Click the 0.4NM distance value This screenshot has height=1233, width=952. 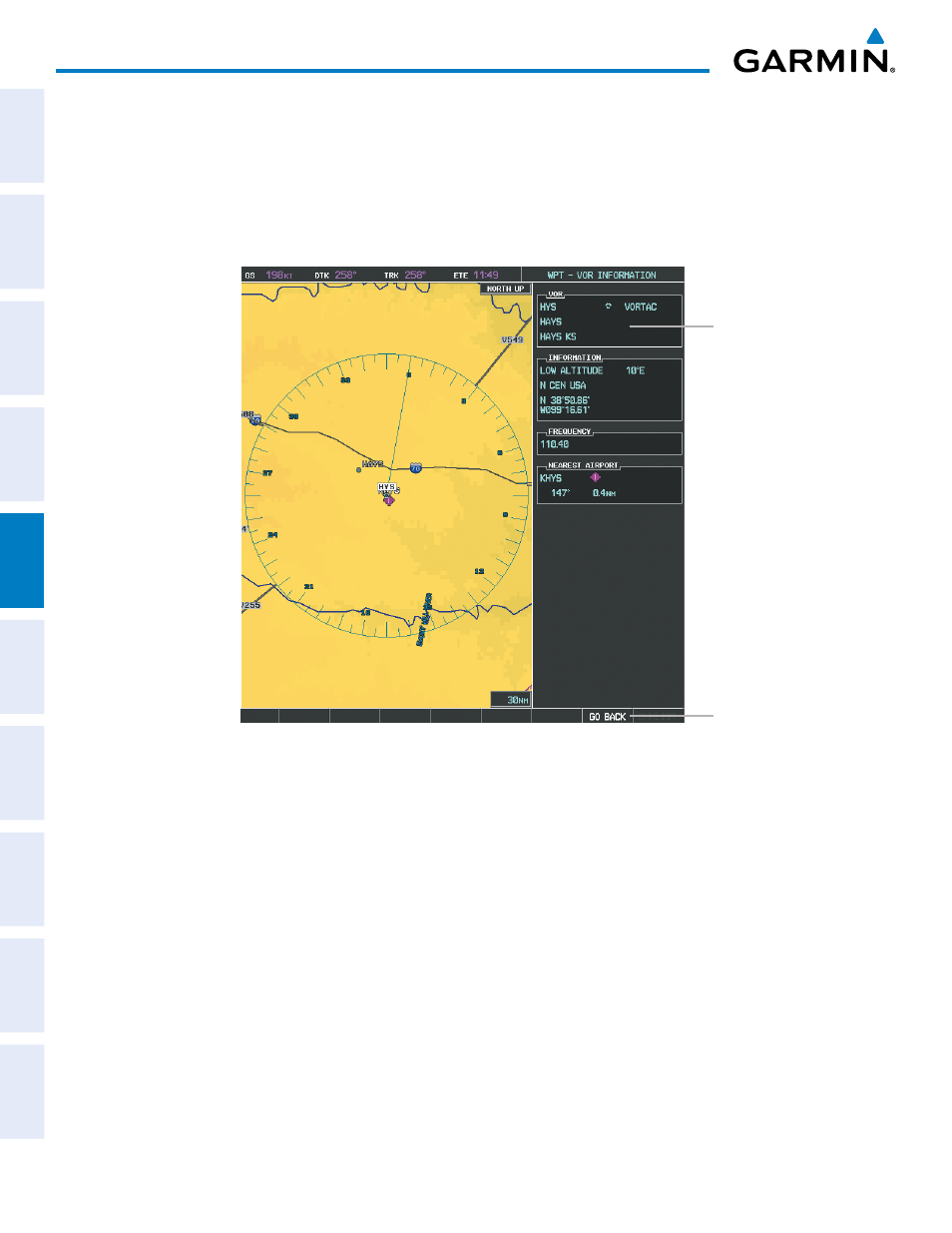tap(605, 493)
